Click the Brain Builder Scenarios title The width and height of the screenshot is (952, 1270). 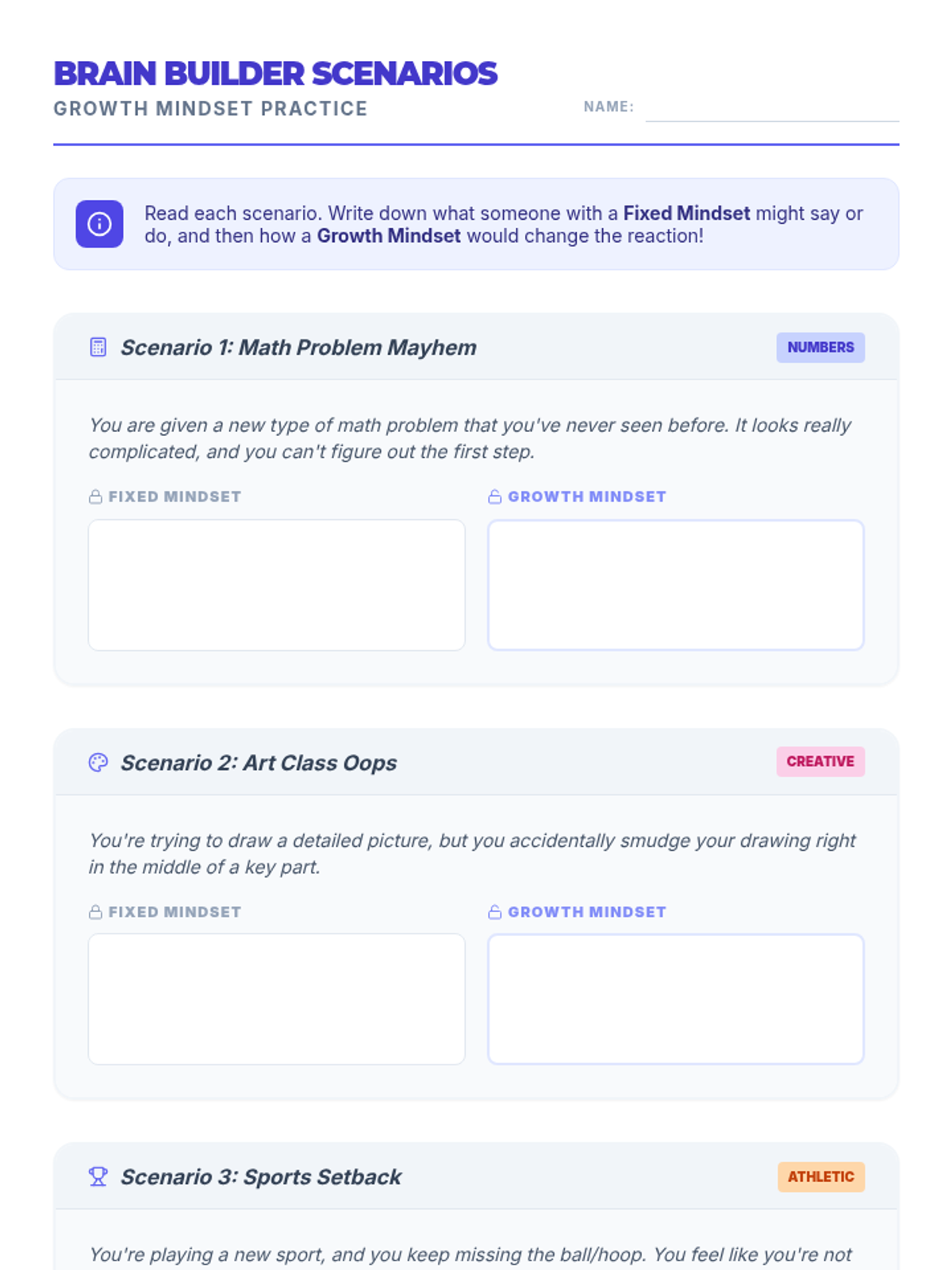coord(275,74)
